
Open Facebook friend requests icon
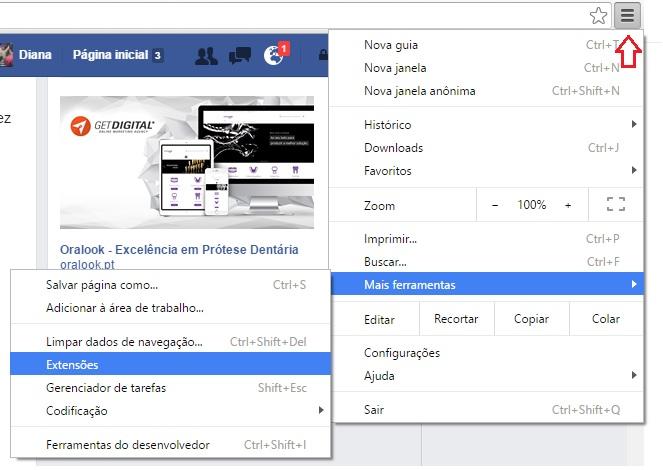coord(206,56)
